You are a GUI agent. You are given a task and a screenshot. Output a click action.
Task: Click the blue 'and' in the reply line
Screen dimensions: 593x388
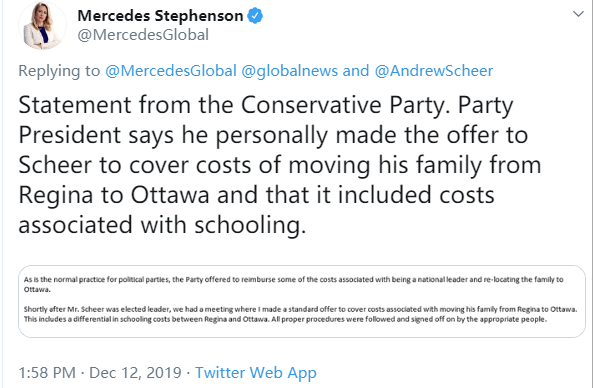tap(356, 71)
